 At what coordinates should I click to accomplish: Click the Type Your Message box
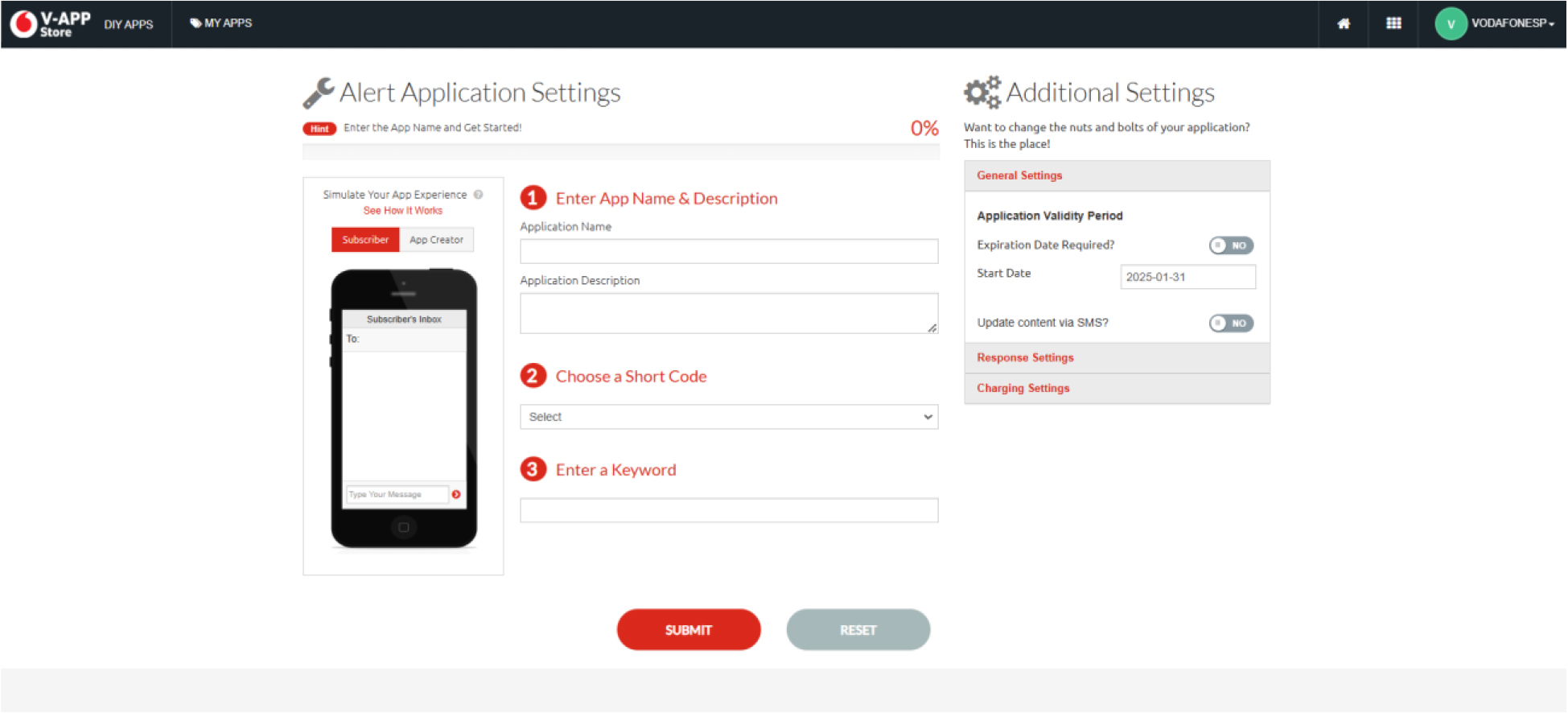coord(397,494)
